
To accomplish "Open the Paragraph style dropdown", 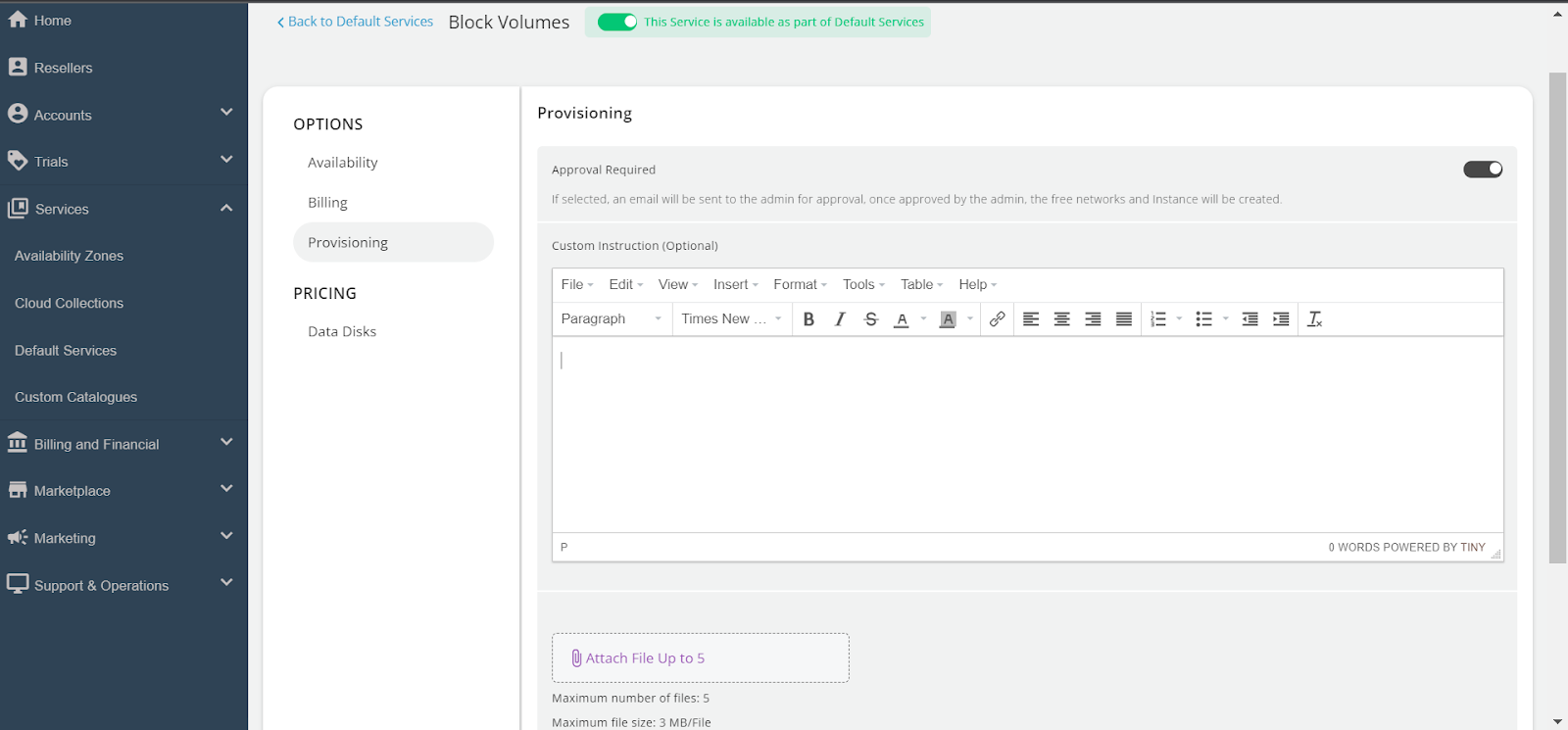I will pos(612,319).
